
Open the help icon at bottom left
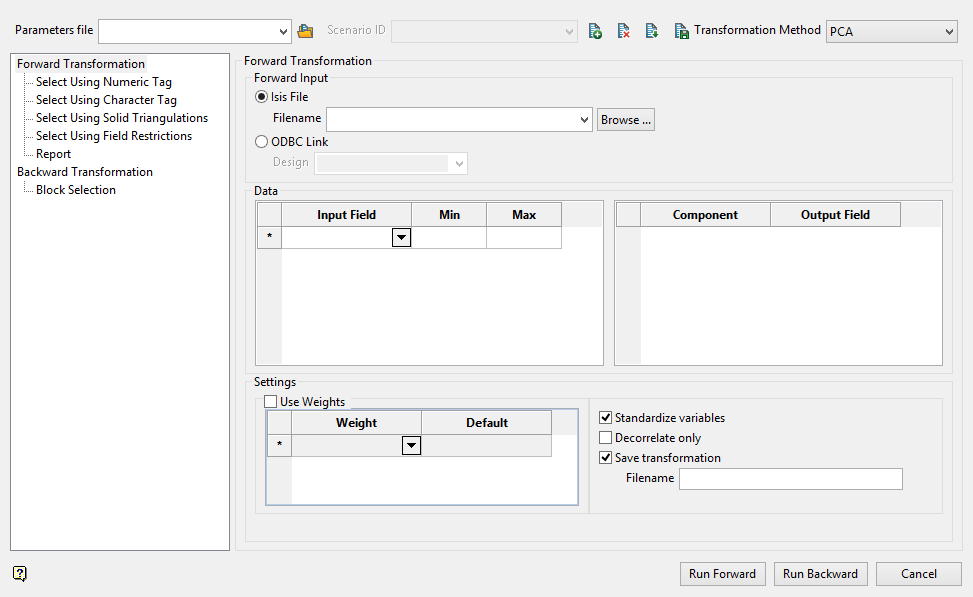(x=20, y=573)
